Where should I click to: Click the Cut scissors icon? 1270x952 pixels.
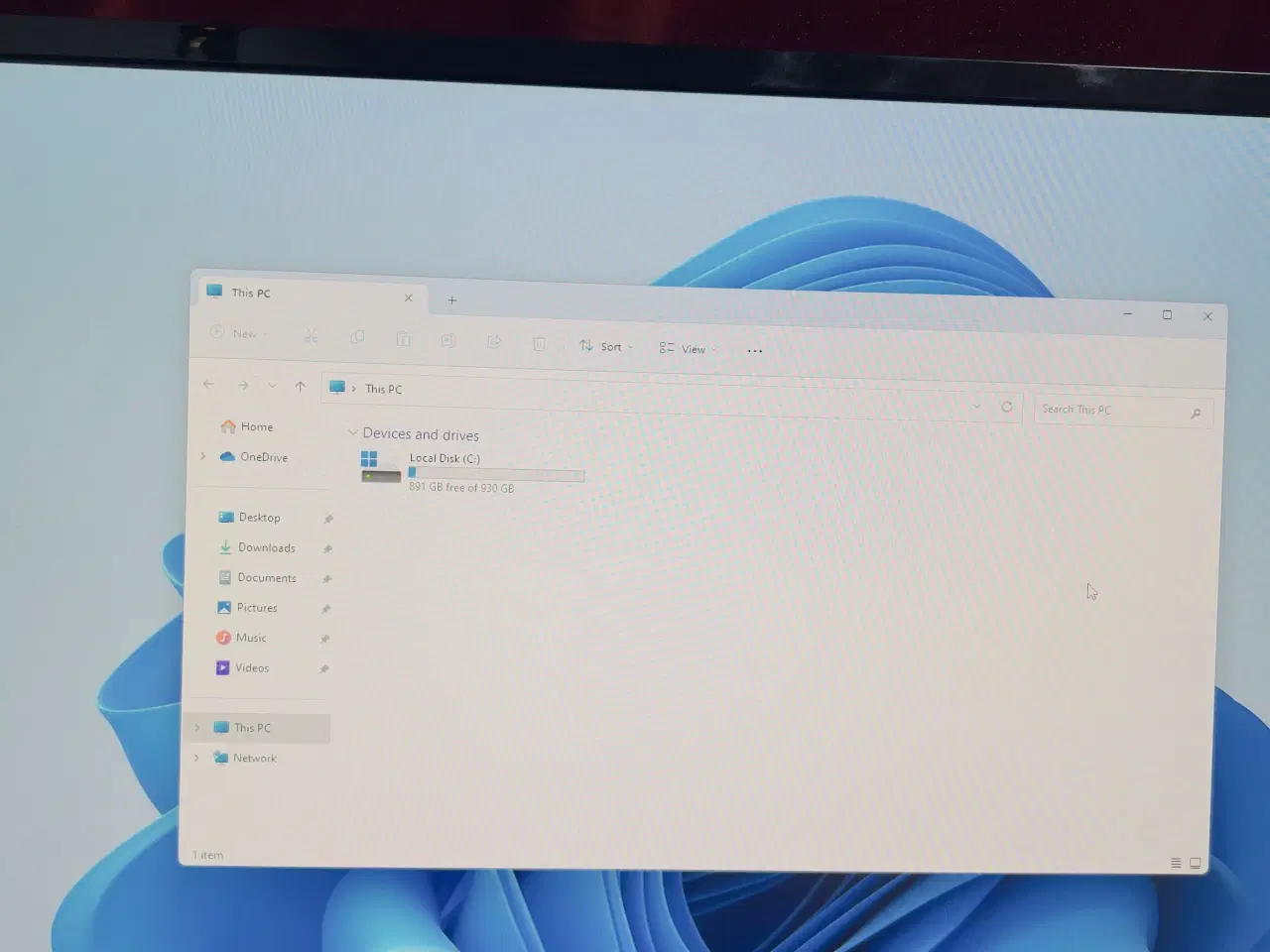[311, 336]
